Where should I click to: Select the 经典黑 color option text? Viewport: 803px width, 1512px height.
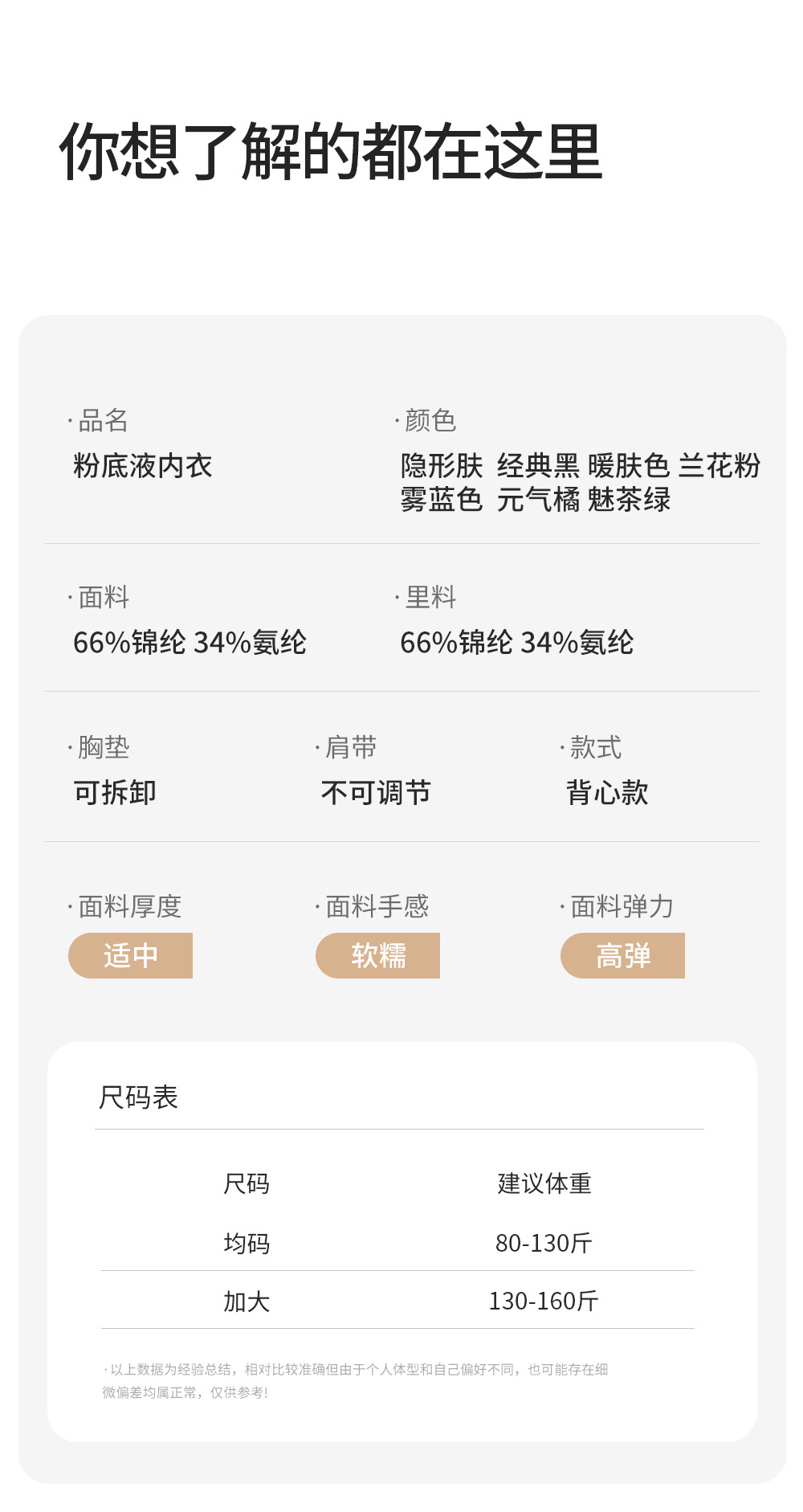click(537, 466)
